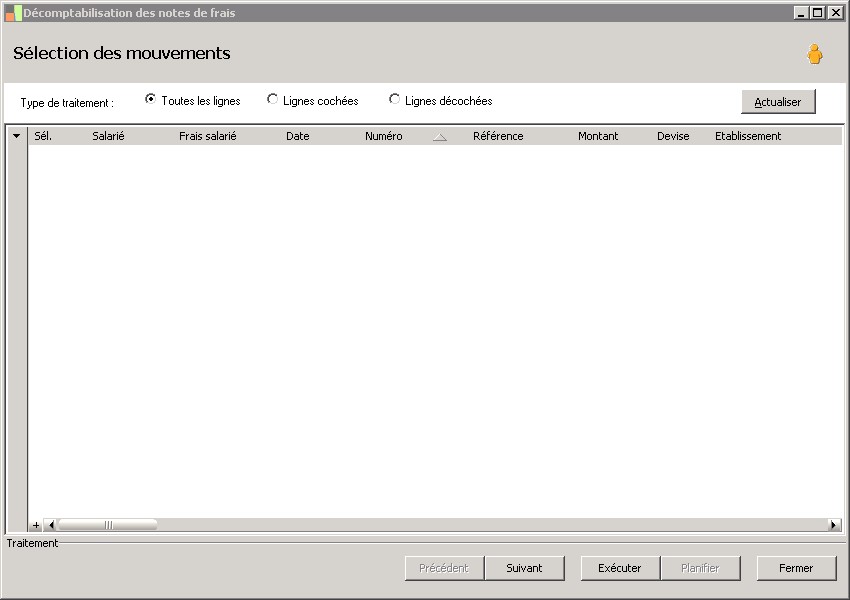Click the Etablissement column header
Image resolution: width=850 pixels, height=600 pixels.
click(748, 136)
